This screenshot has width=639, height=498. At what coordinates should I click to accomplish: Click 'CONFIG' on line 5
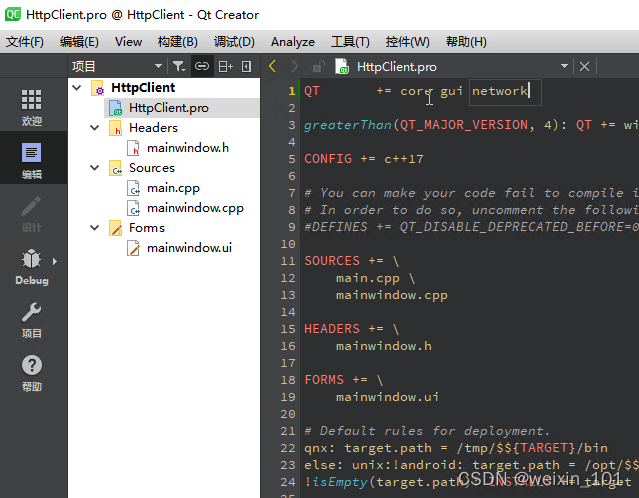(328, 159)
